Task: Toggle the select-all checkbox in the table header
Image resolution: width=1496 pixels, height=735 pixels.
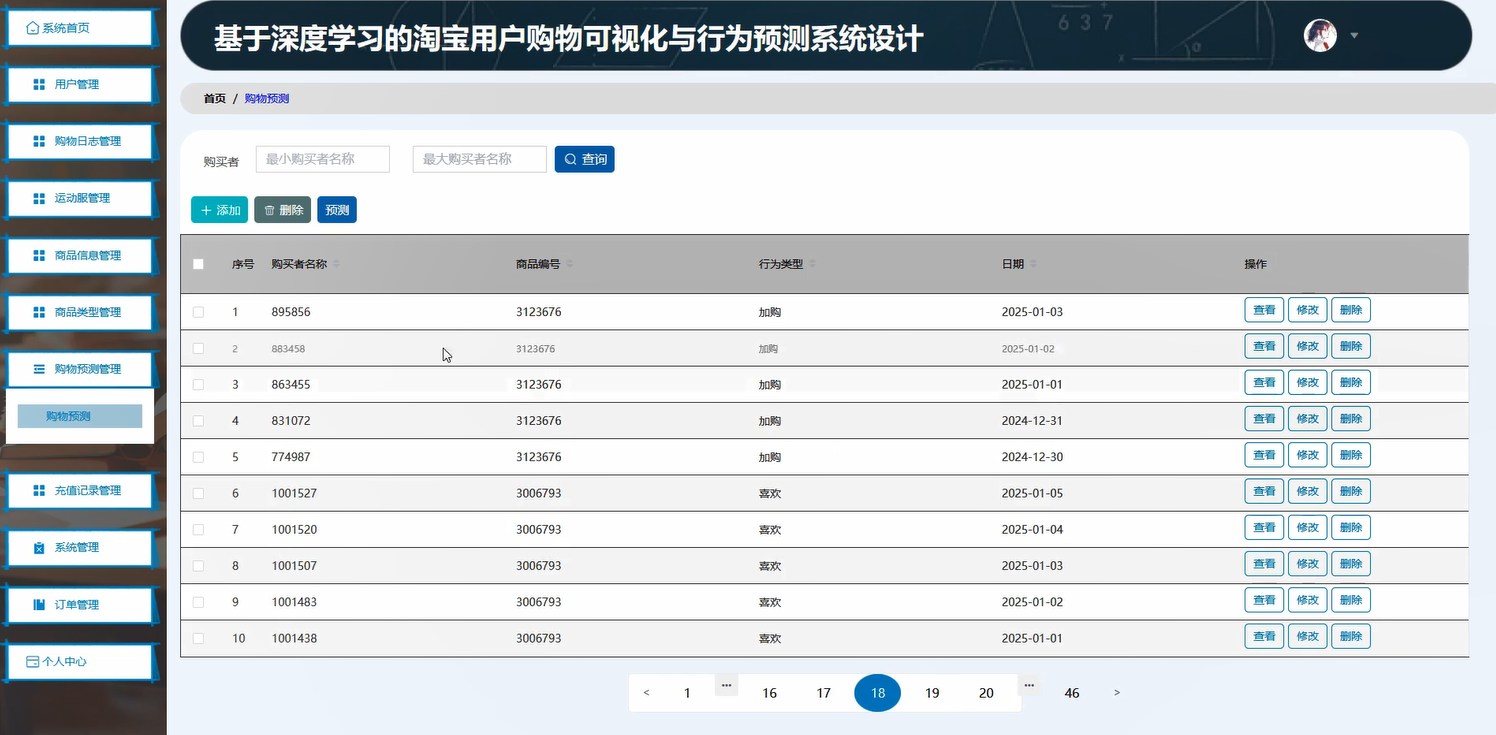Action: tap(198, 264)
